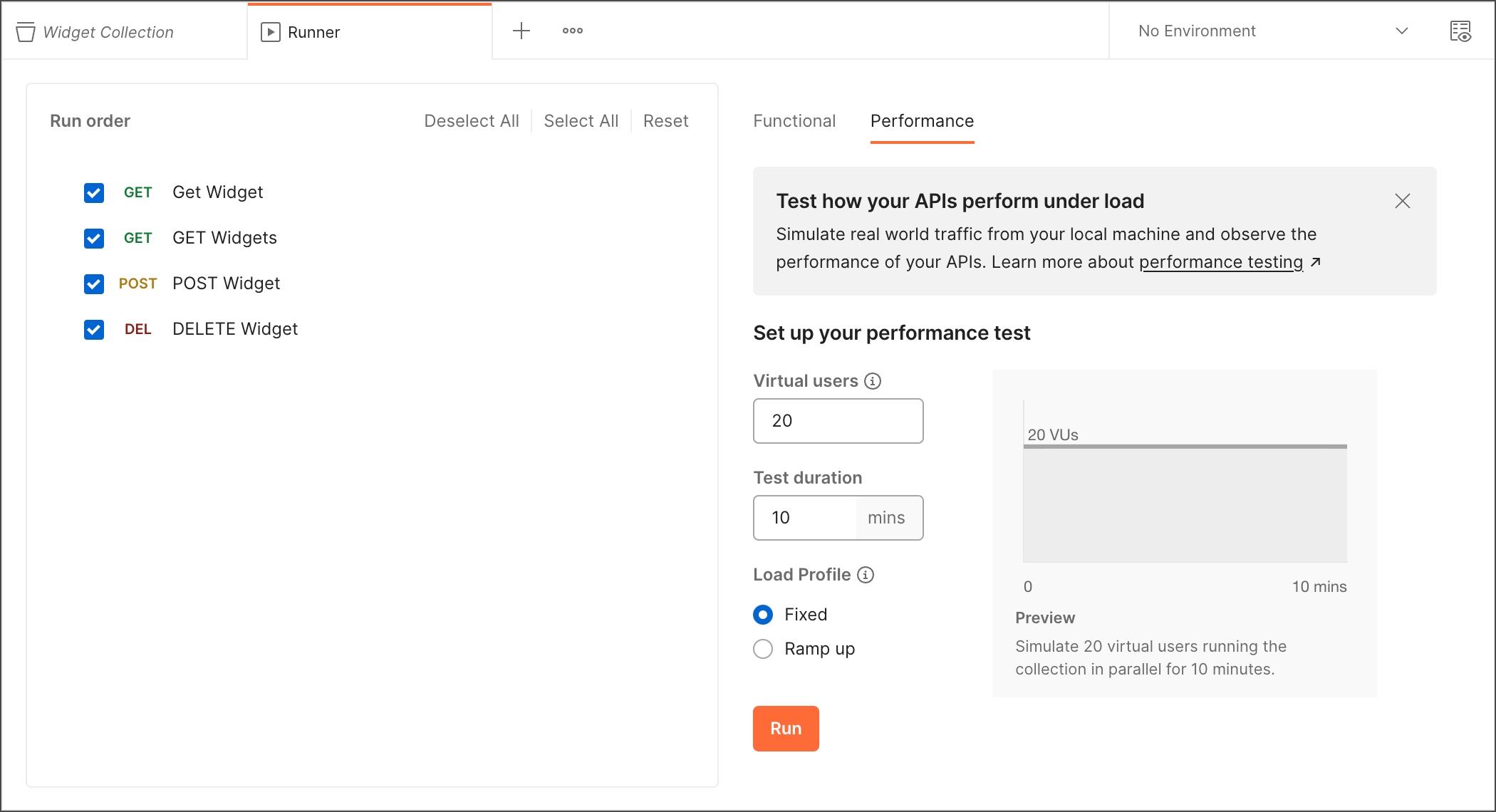The height and width of the screenshot is (812, 1496).
Task: Click the Test duration input field
Action: (805, 518)
